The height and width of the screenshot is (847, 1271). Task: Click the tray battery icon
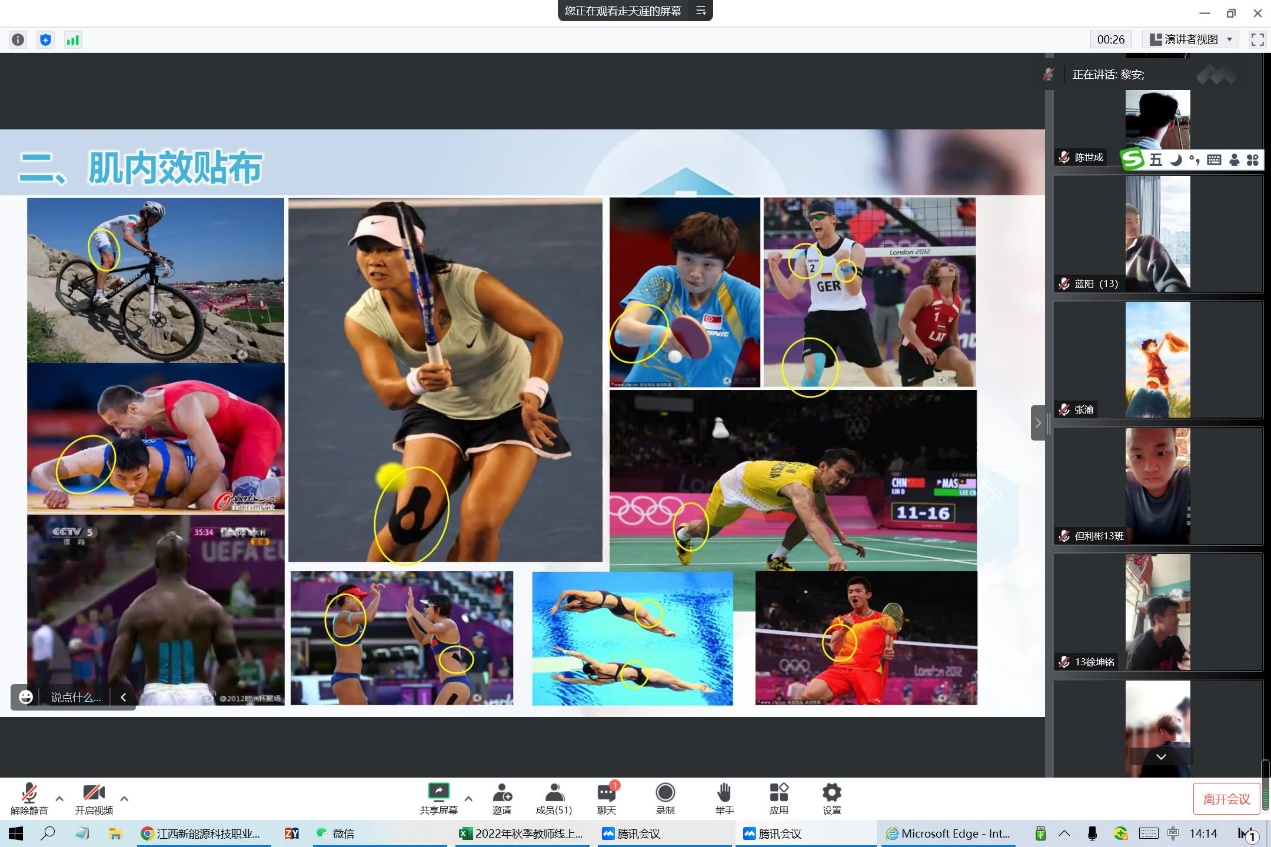pos(1040,833)
